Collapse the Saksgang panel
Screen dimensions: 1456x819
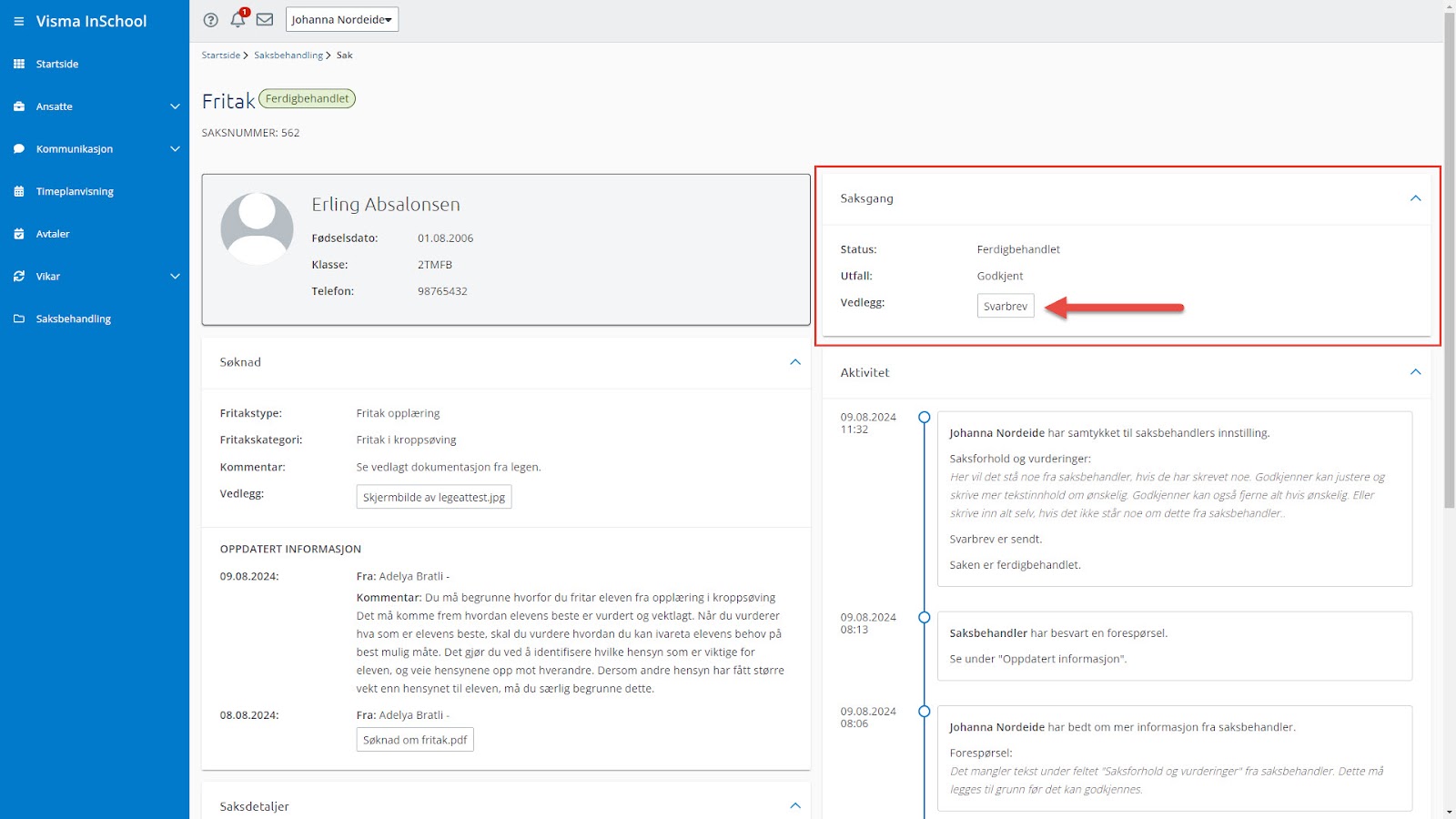pyautogui.click(x=1415, y=198)
